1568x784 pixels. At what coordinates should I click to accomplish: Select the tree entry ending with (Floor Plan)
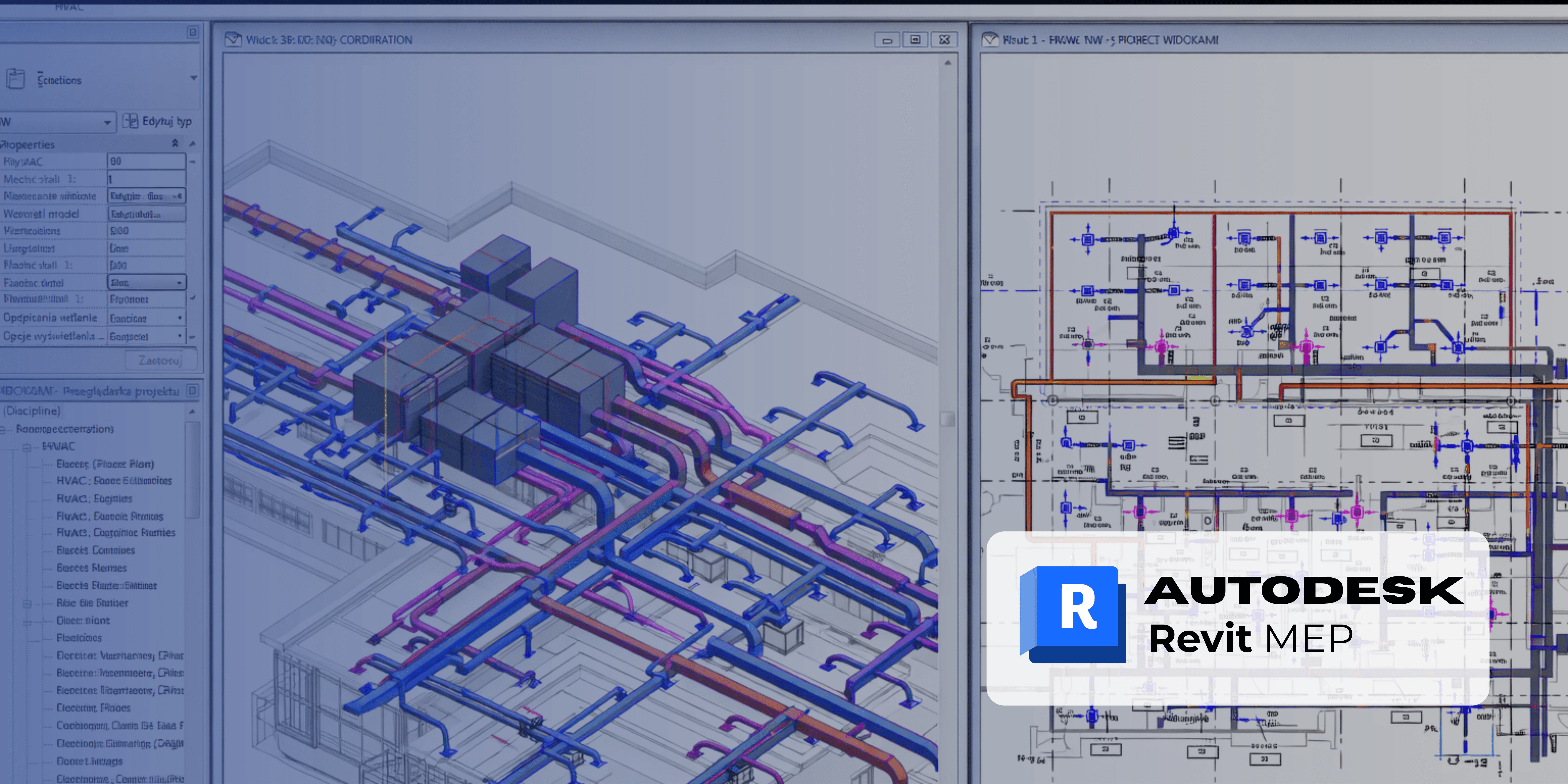(x=105, y=464)
